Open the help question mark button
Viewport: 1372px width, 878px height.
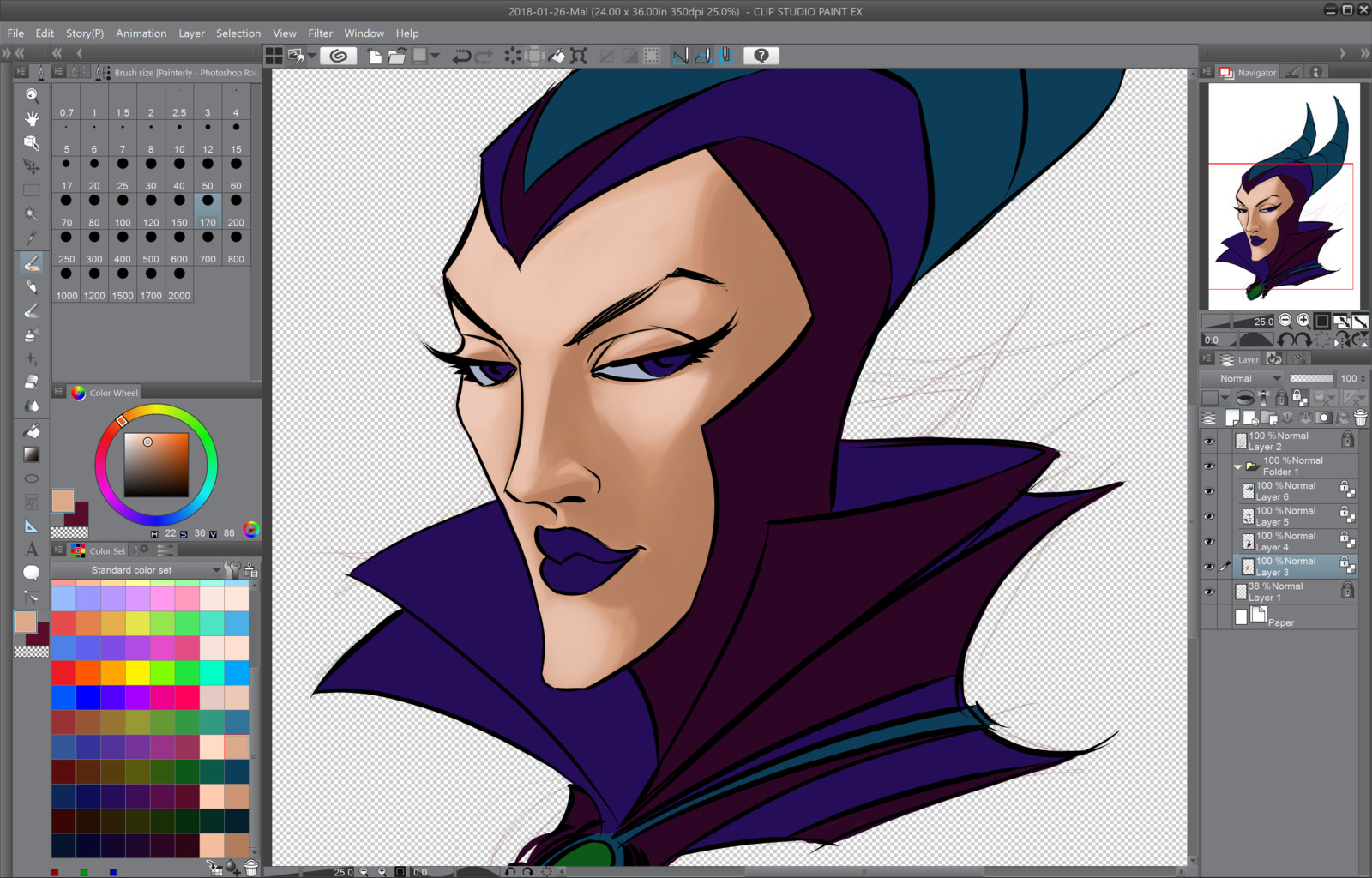(x=761, y=56)
